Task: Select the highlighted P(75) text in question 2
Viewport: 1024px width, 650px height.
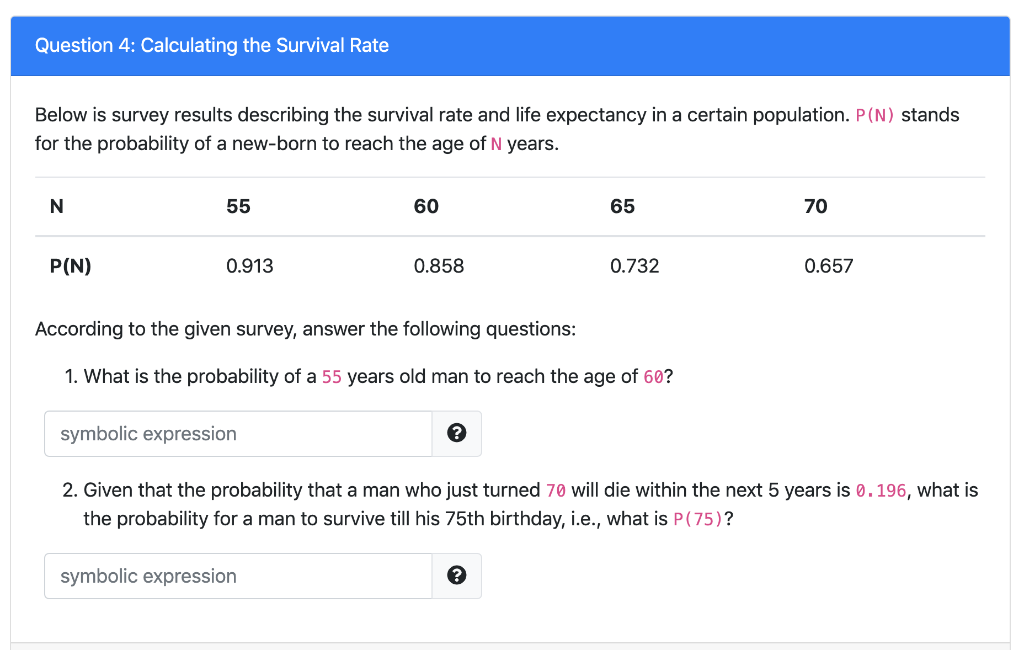Action: coord(697,518)
